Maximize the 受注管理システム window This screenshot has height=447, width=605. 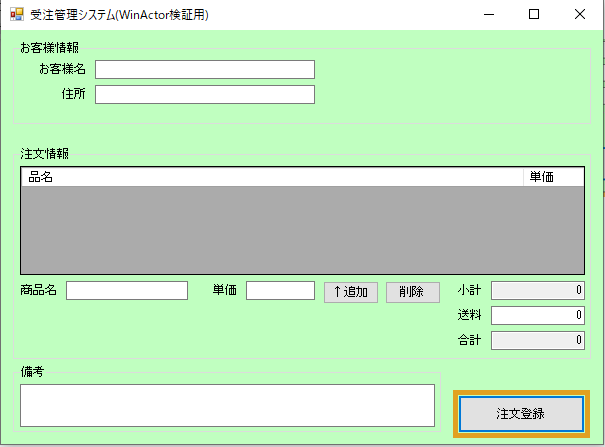(534, 15)
